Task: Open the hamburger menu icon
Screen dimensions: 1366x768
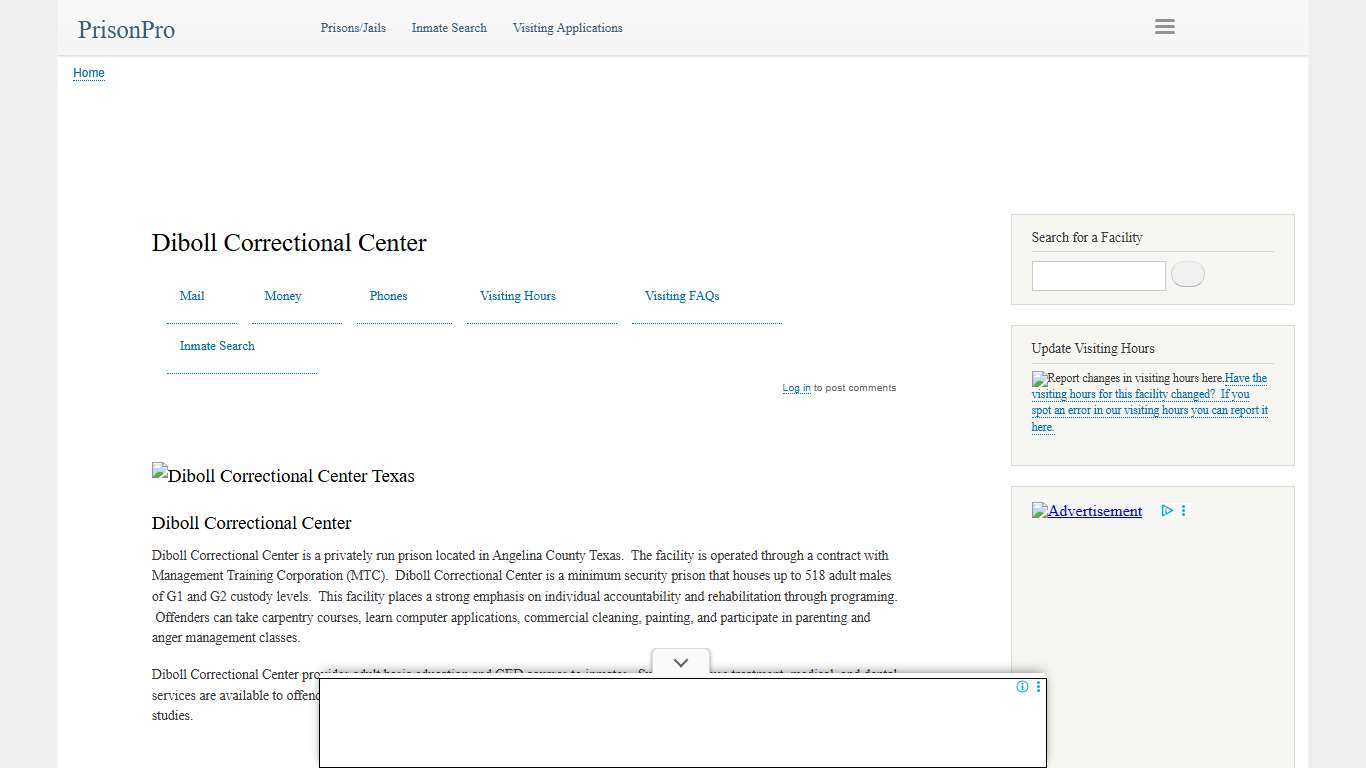Action: 1164,27
